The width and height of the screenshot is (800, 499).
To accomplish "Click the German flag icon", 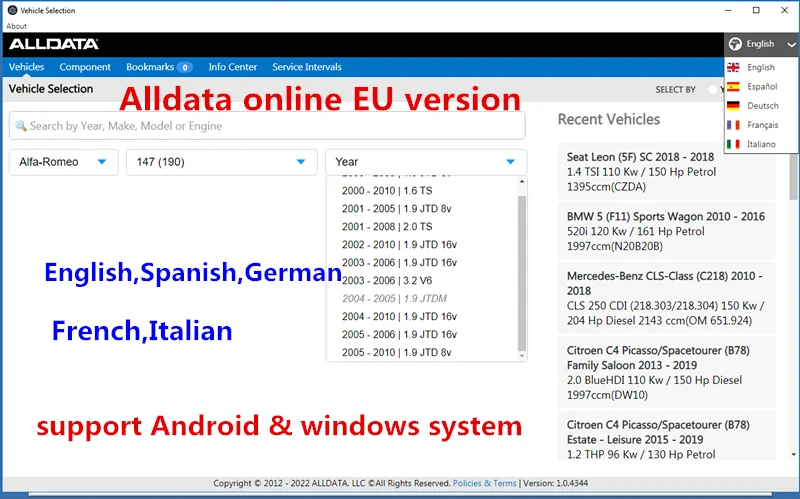I will click(x=733, y=106).
